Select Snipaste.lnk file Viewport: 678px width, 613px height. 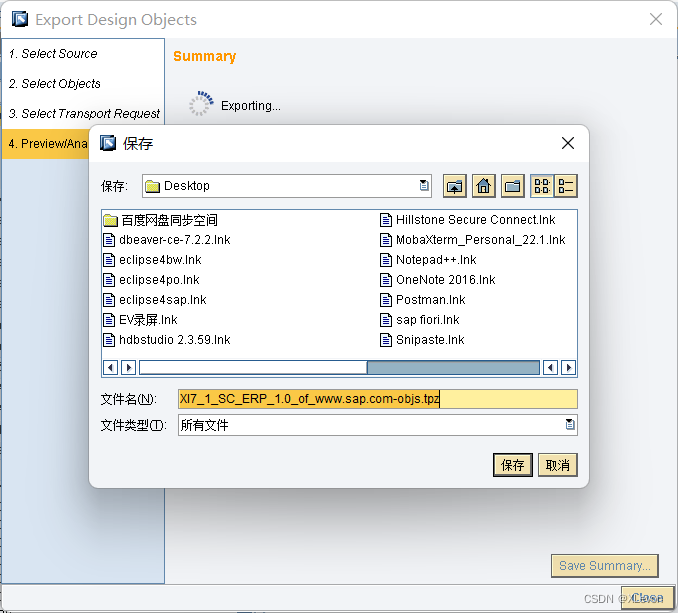422,340
